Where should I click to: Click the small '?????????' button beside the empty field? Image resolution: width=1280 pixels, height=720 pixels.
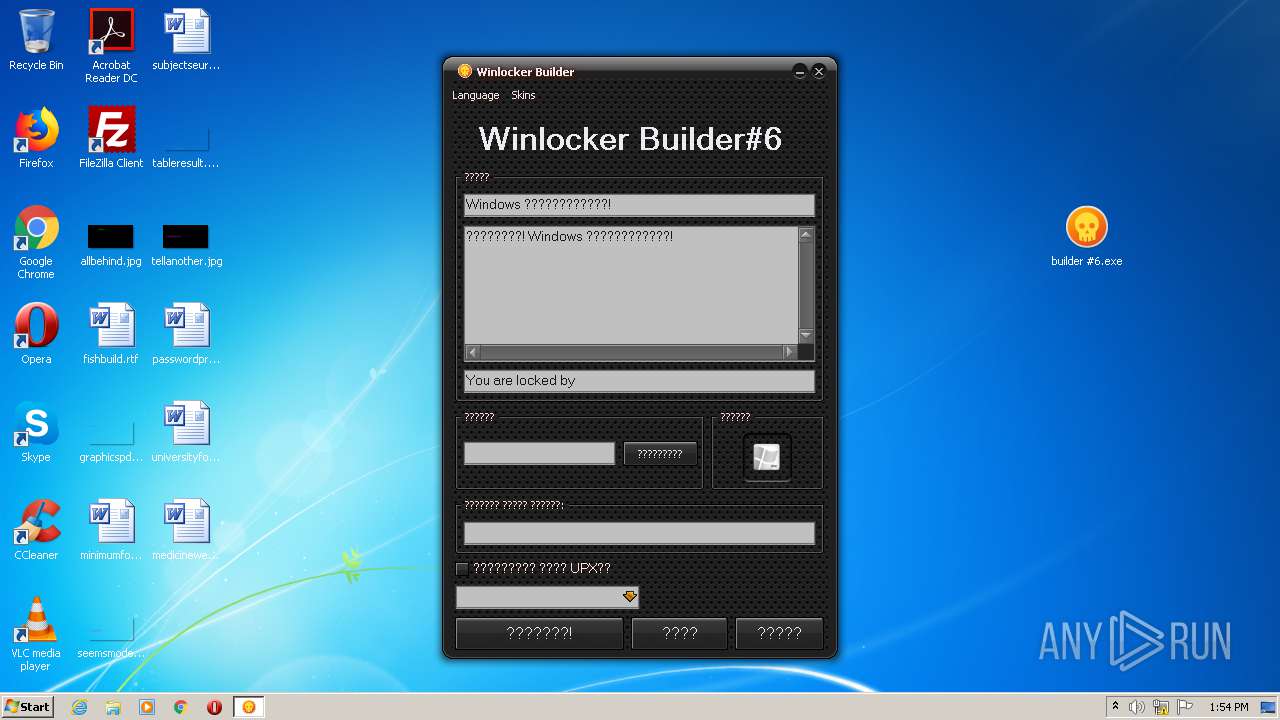[660, 454]
